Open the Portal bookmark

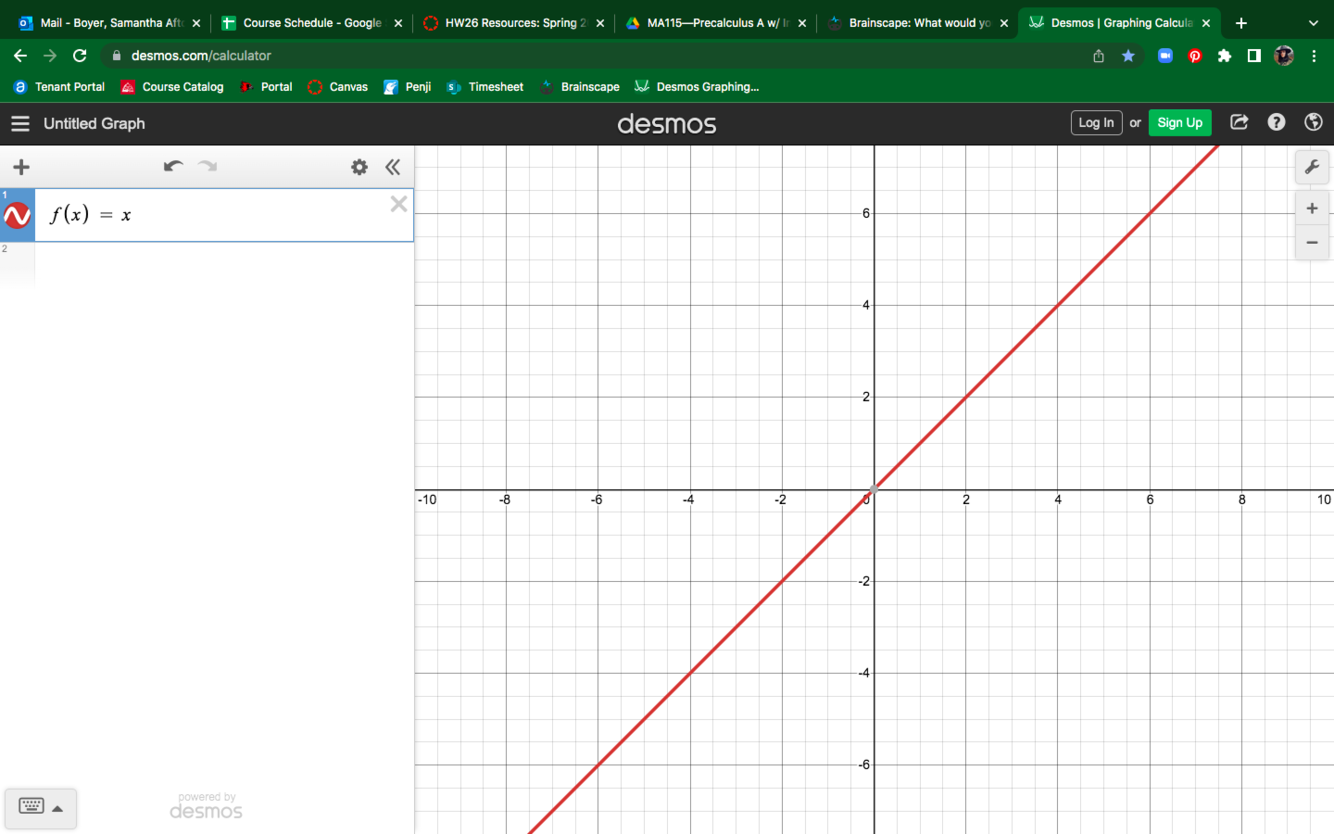click(x=266, y=87)
